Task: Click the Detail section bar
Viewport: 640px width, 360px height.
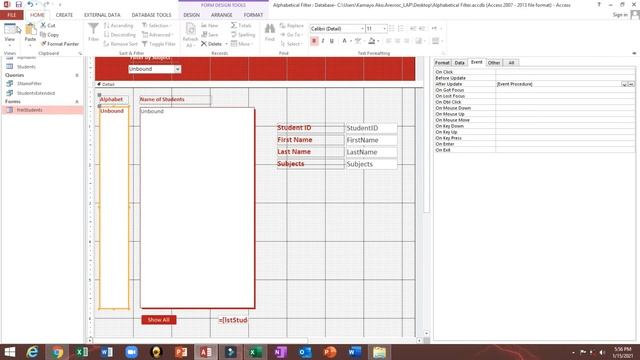Action: click(259, 84)
